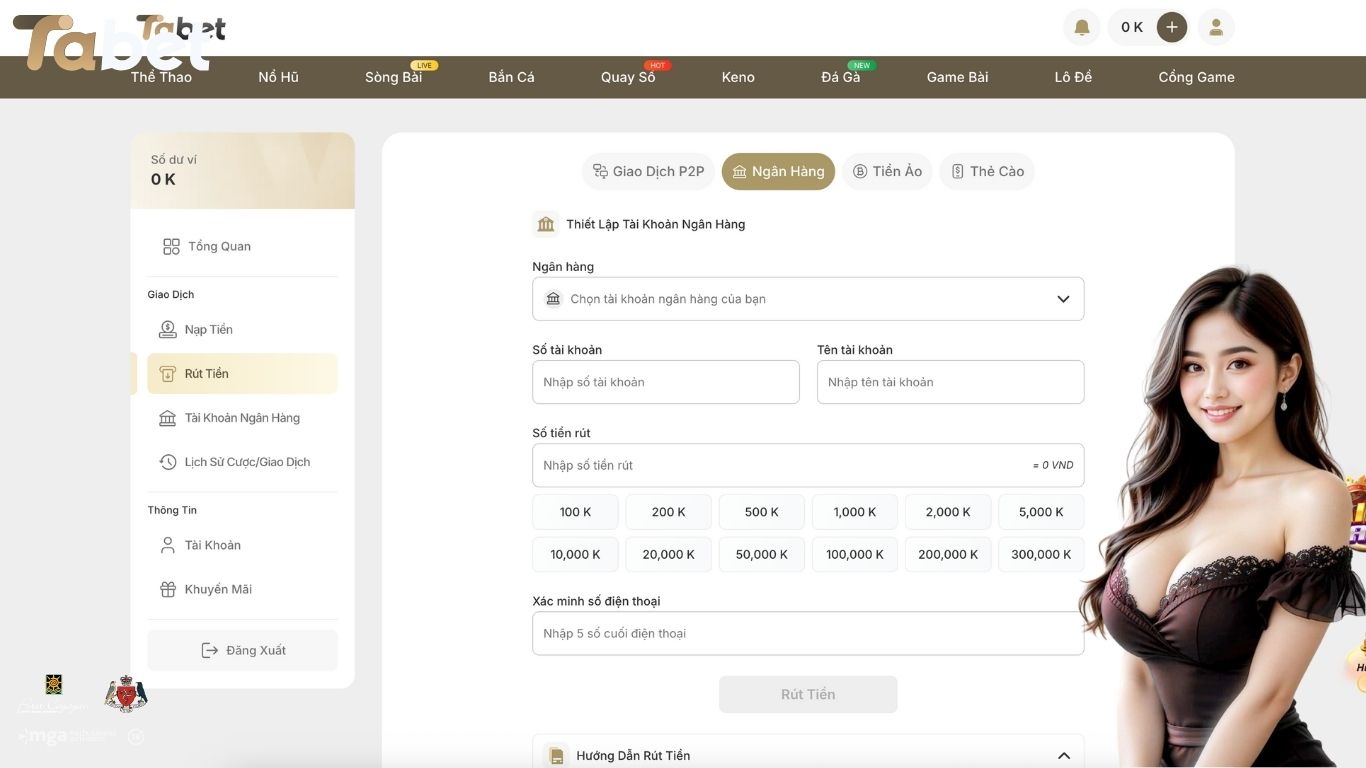Switch to the Tiền Ảo tab
The height and width of the screenshot is (768, 1366).
[886, 171]
